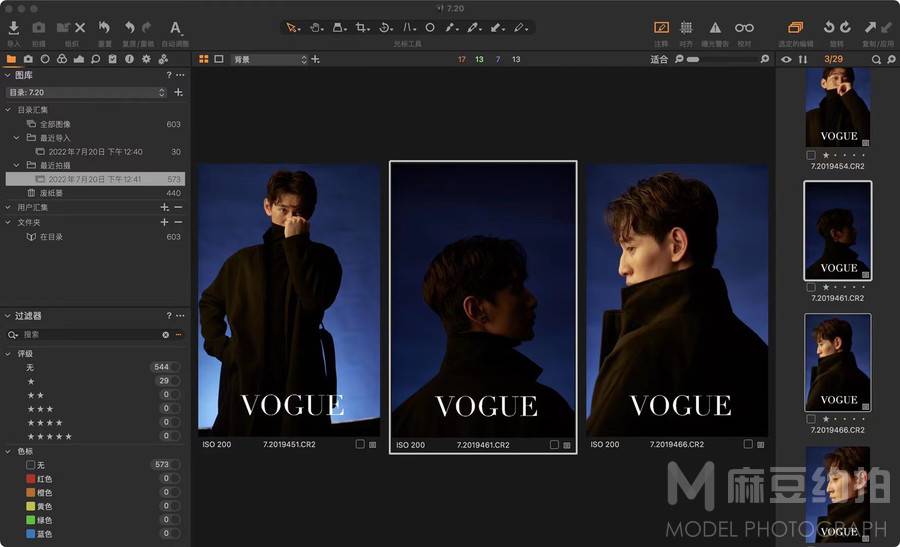The width and height of the screenshot is (900, 547).
Task: Switch viewer to single-view mode
Action: point(219,59)
